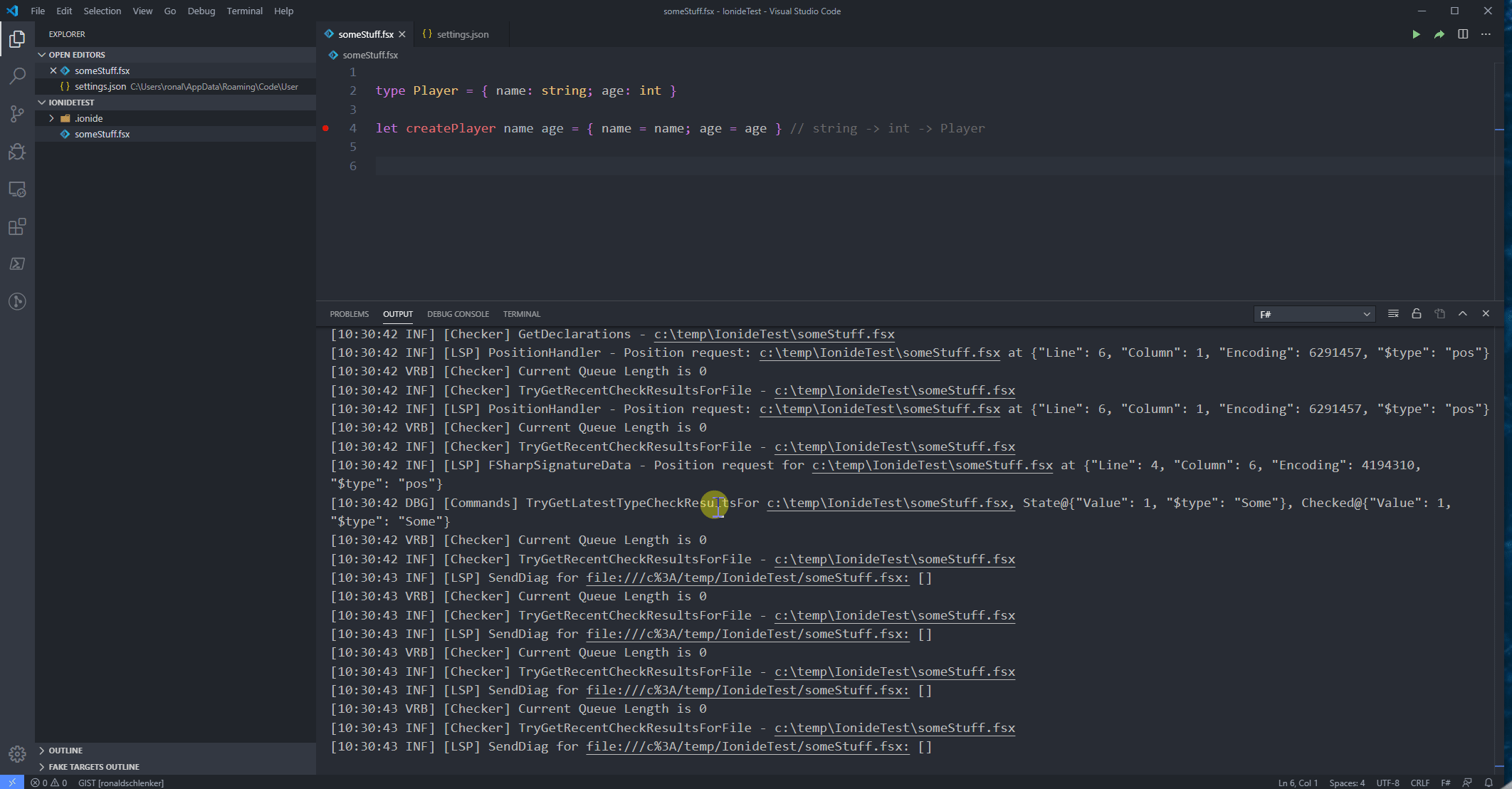Open the Run and Debug view
The height and width of the screenshot is (789, 1512).
(x=17, y=152)
